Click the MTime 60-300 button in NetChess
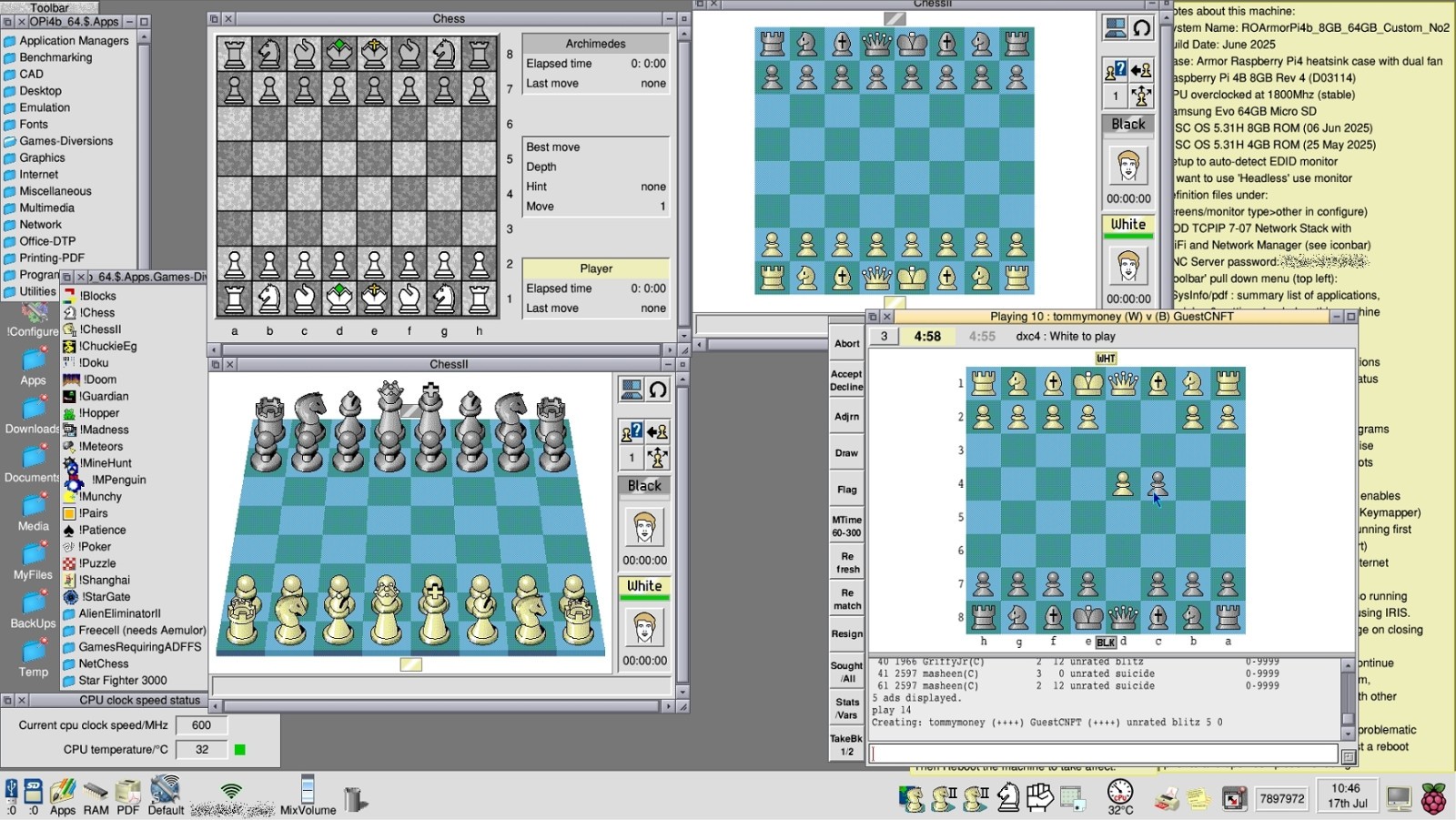Viewport: 1456px width, 820px height. tap(847, 526)
